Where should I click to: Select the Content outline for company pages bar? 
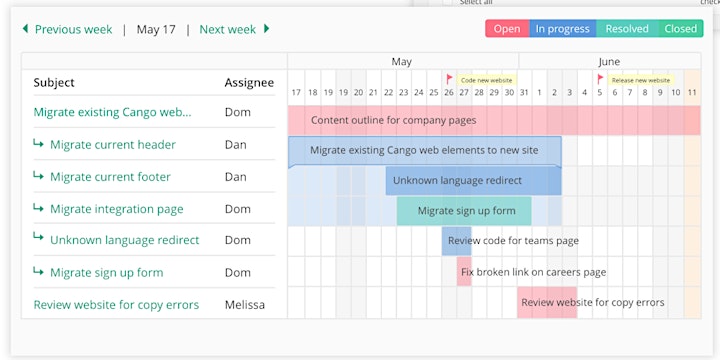point(494,120)
